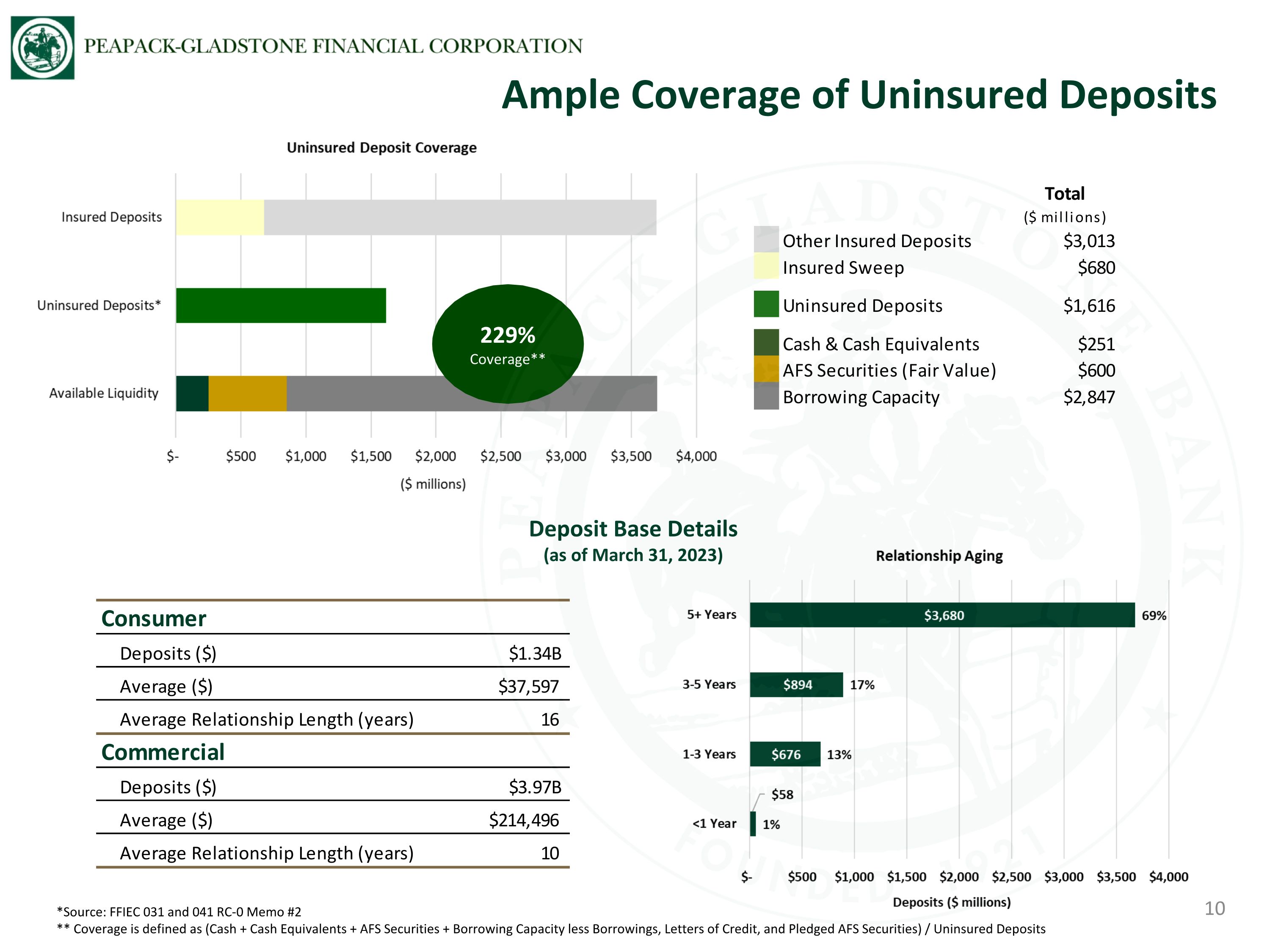Click the page number 10
The image size is (1270, 952).
(x=1215, y=908)
